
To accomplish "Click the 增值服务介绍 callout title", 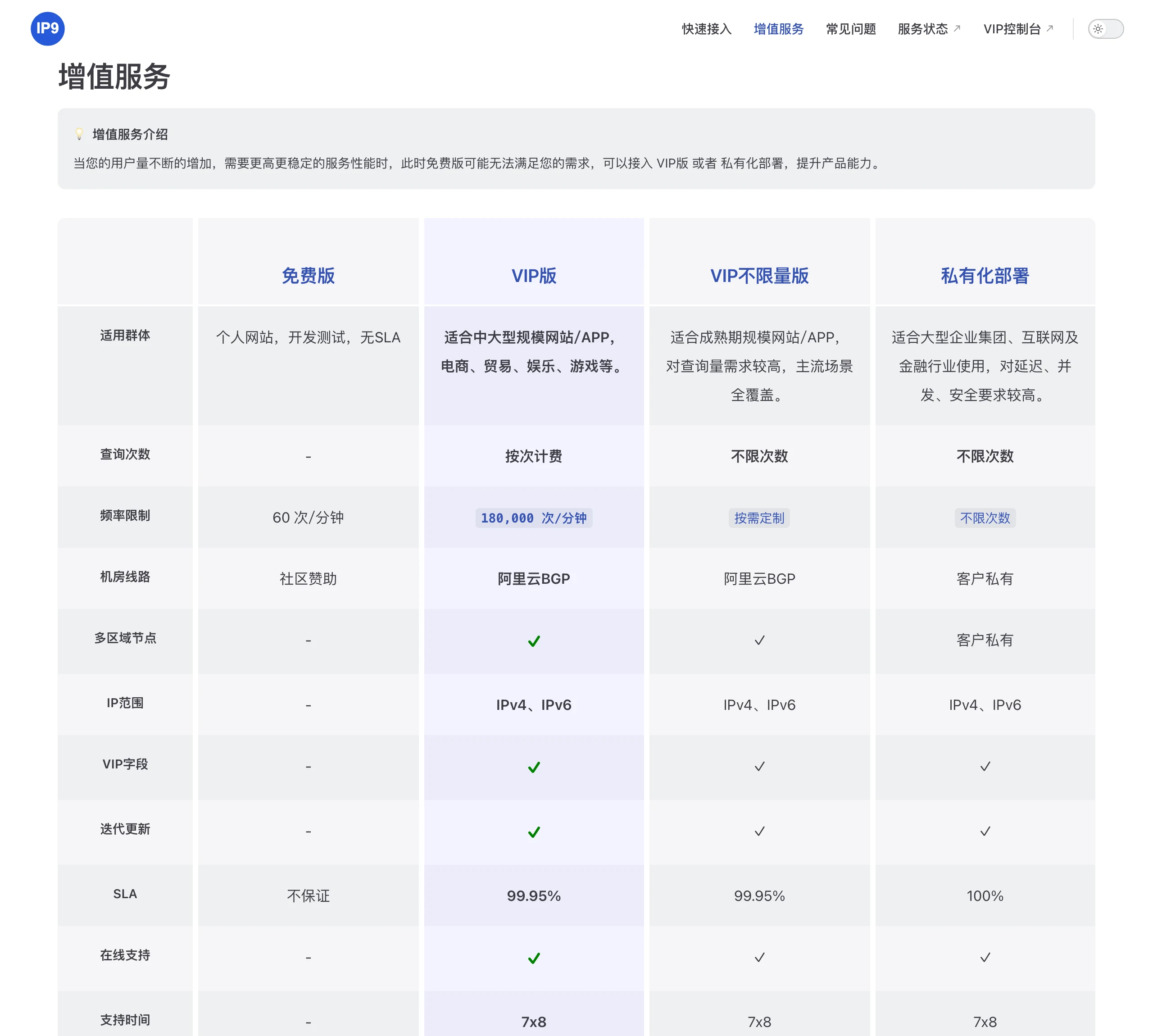I will pos(130,134).
